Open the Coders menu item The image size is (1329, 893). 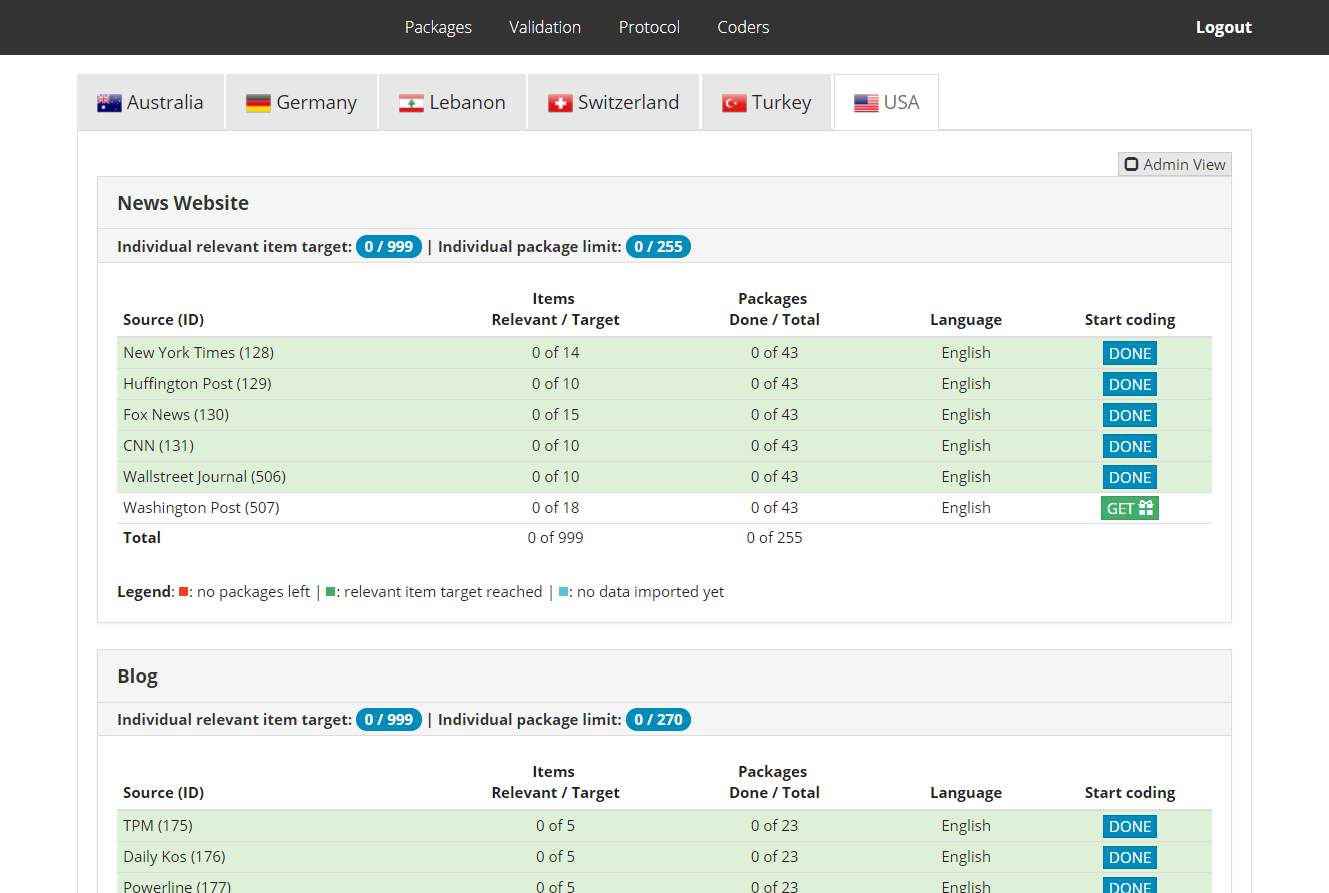[743, 27]
